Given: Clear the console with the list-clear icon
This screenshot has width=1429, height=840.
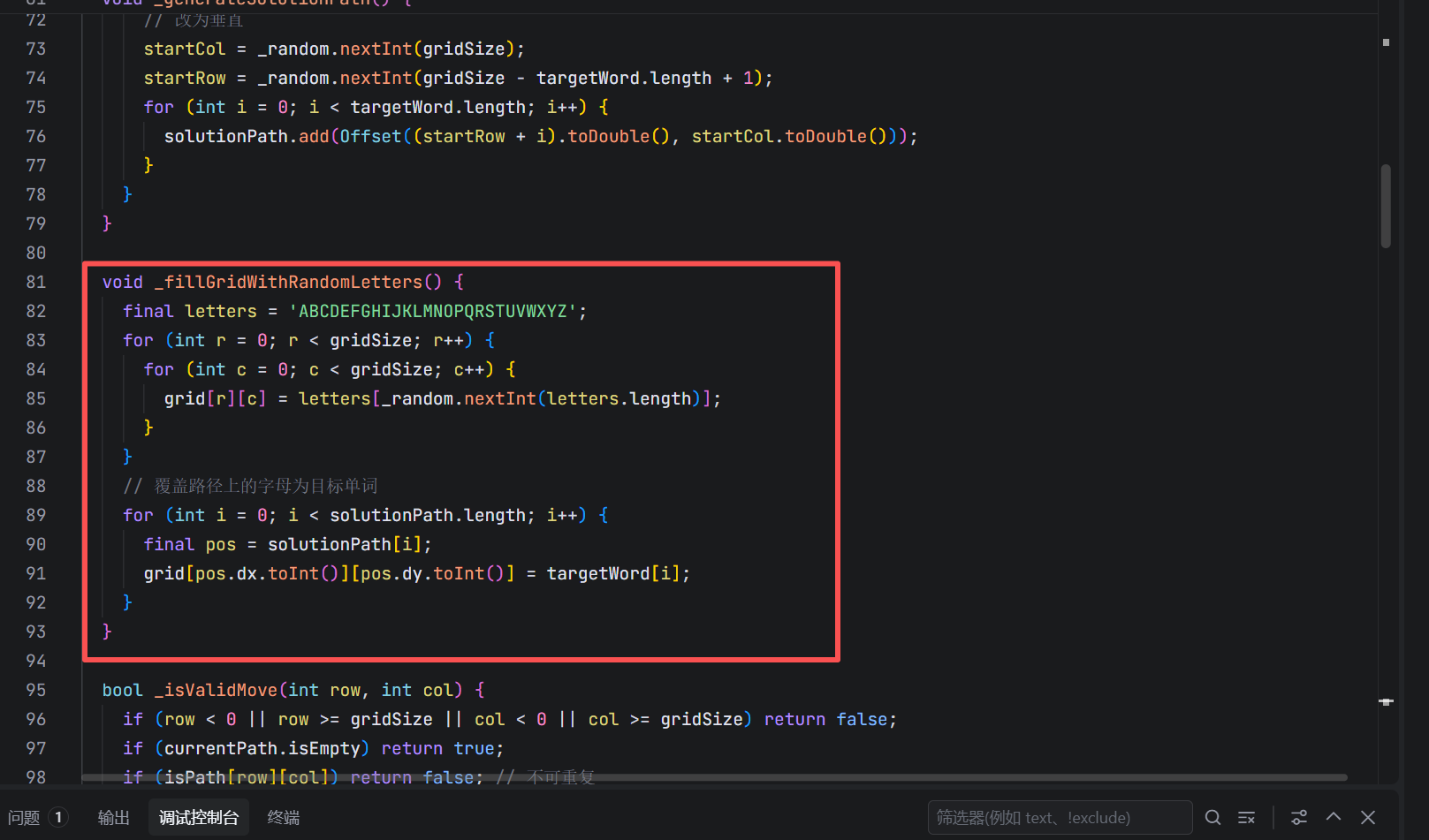Looking at the screenshot, I should (x=1247, y=818).
